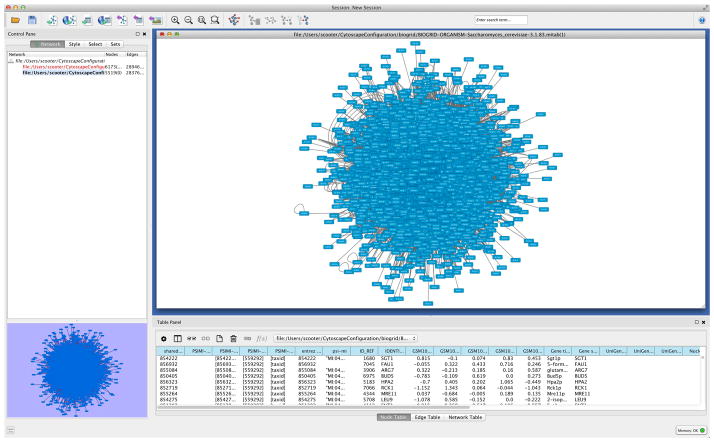Click the last network toolbar icon with blue nodes
This screenshot has width=714, height=442.
tap(303, 20)
